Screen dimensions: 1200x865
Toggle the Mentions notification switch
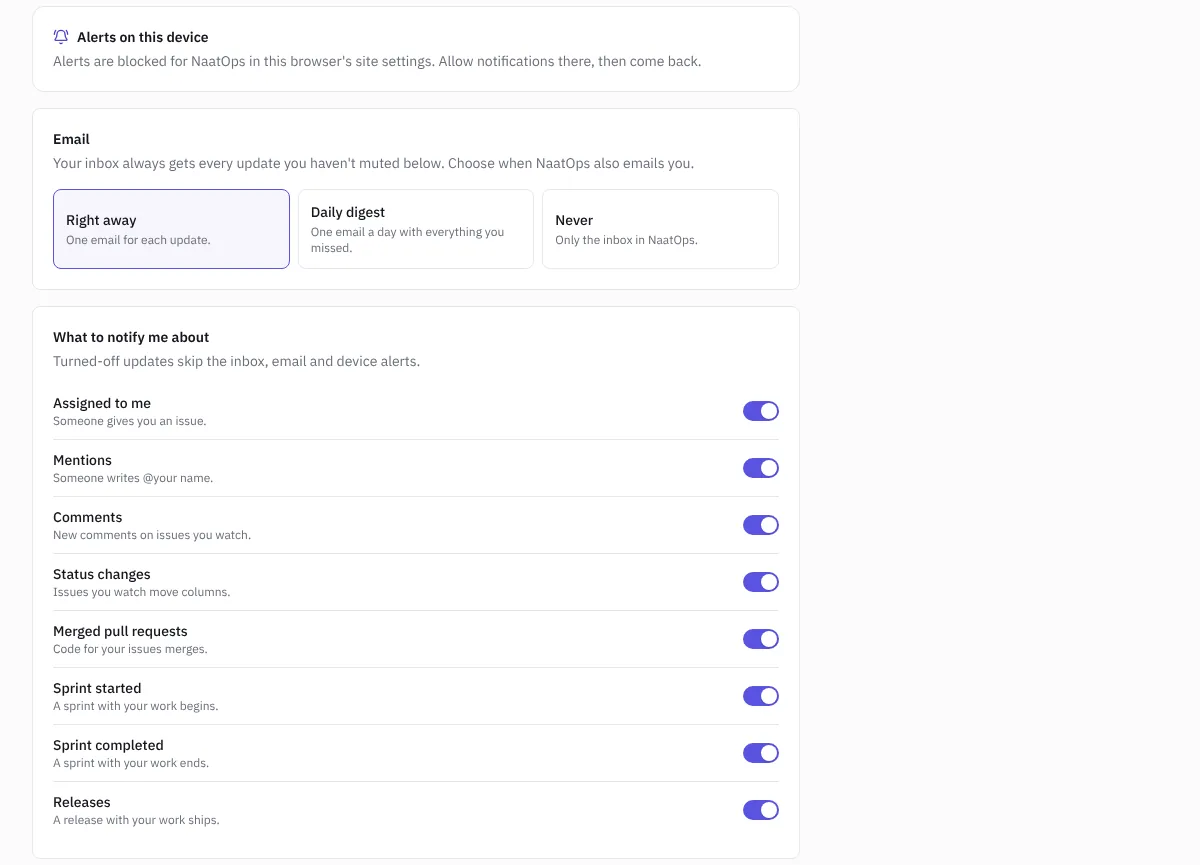[x=761, y=468]
